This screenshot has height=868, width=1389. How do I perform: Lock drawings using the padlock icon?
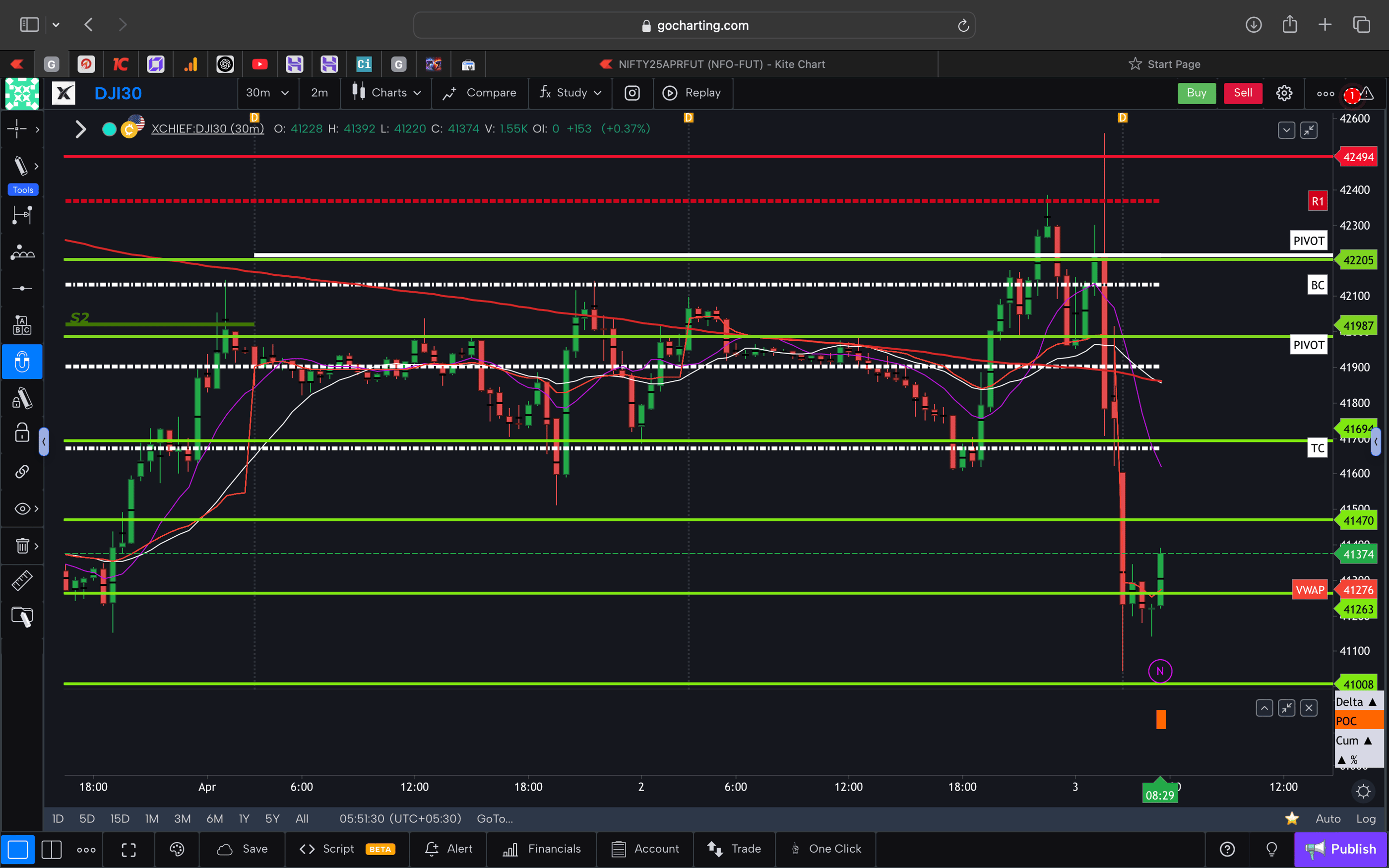tap(21, 433)
